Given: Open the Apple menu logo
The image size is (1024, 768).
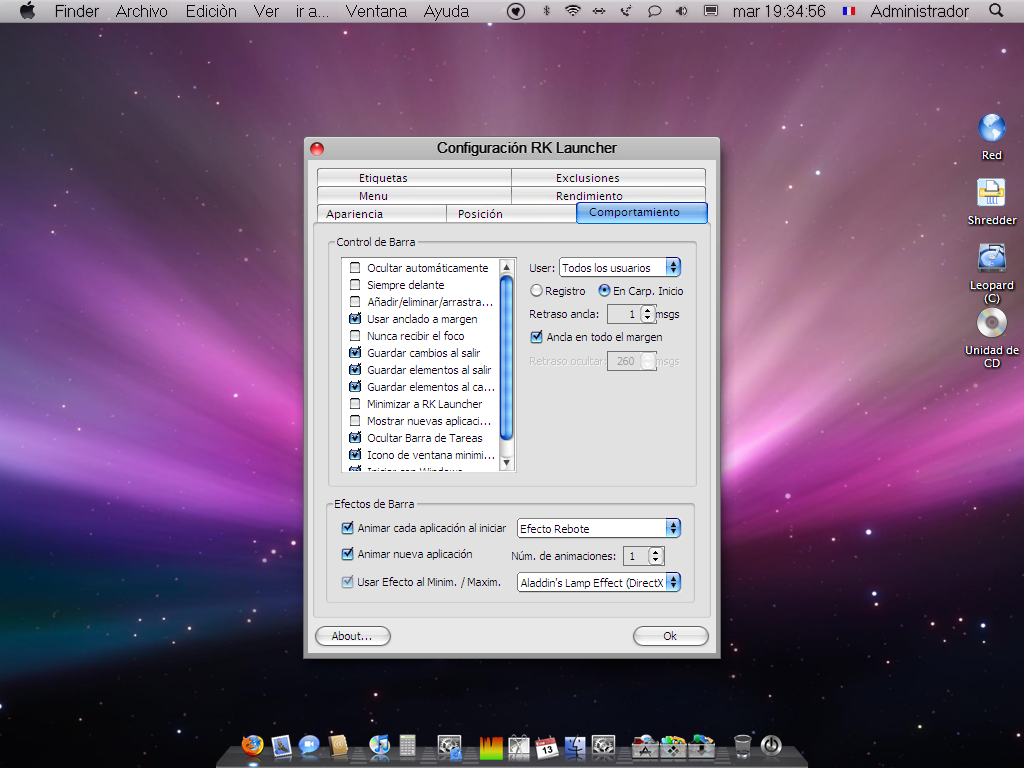Looking at the screenshot, I should [x=27, y=10].
